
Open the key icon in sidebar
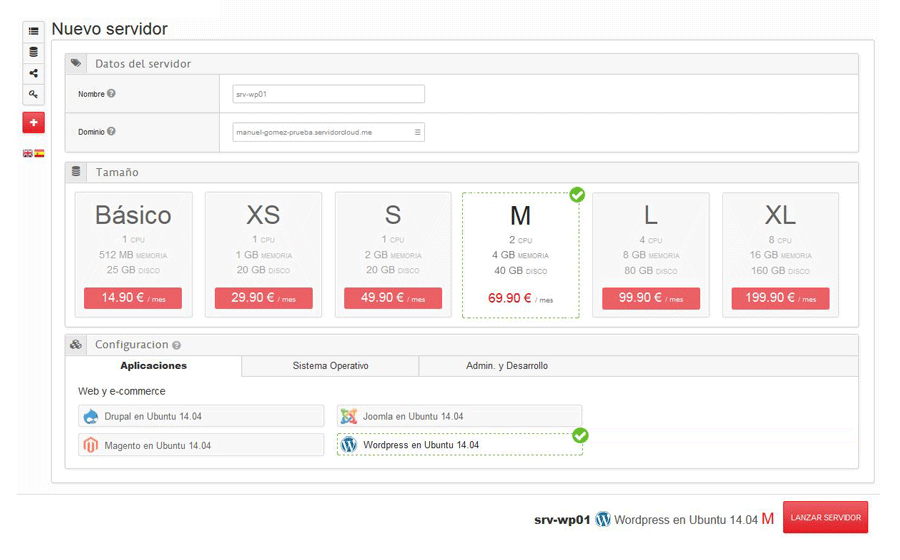(x=33, y=94)
